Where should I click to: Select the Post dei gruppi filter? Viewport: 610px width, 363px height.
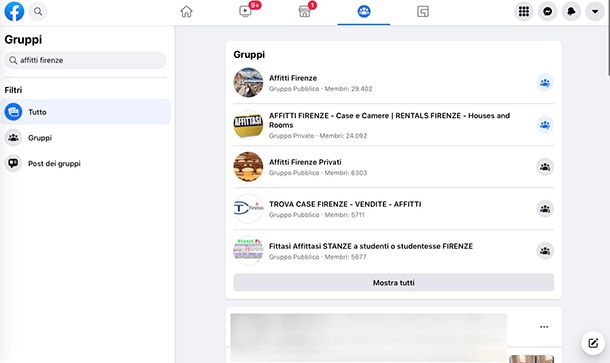(85, 163)
